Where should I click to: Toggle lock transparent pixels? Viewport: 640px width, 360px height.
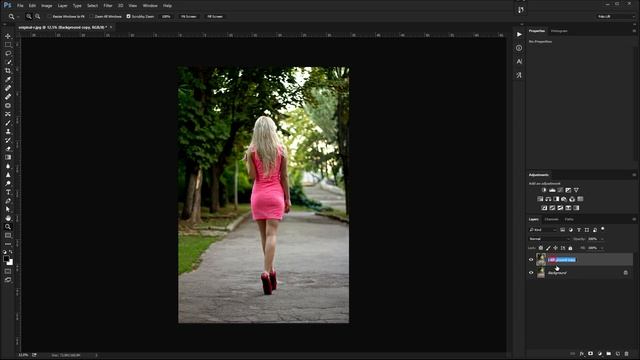[541, 248]
